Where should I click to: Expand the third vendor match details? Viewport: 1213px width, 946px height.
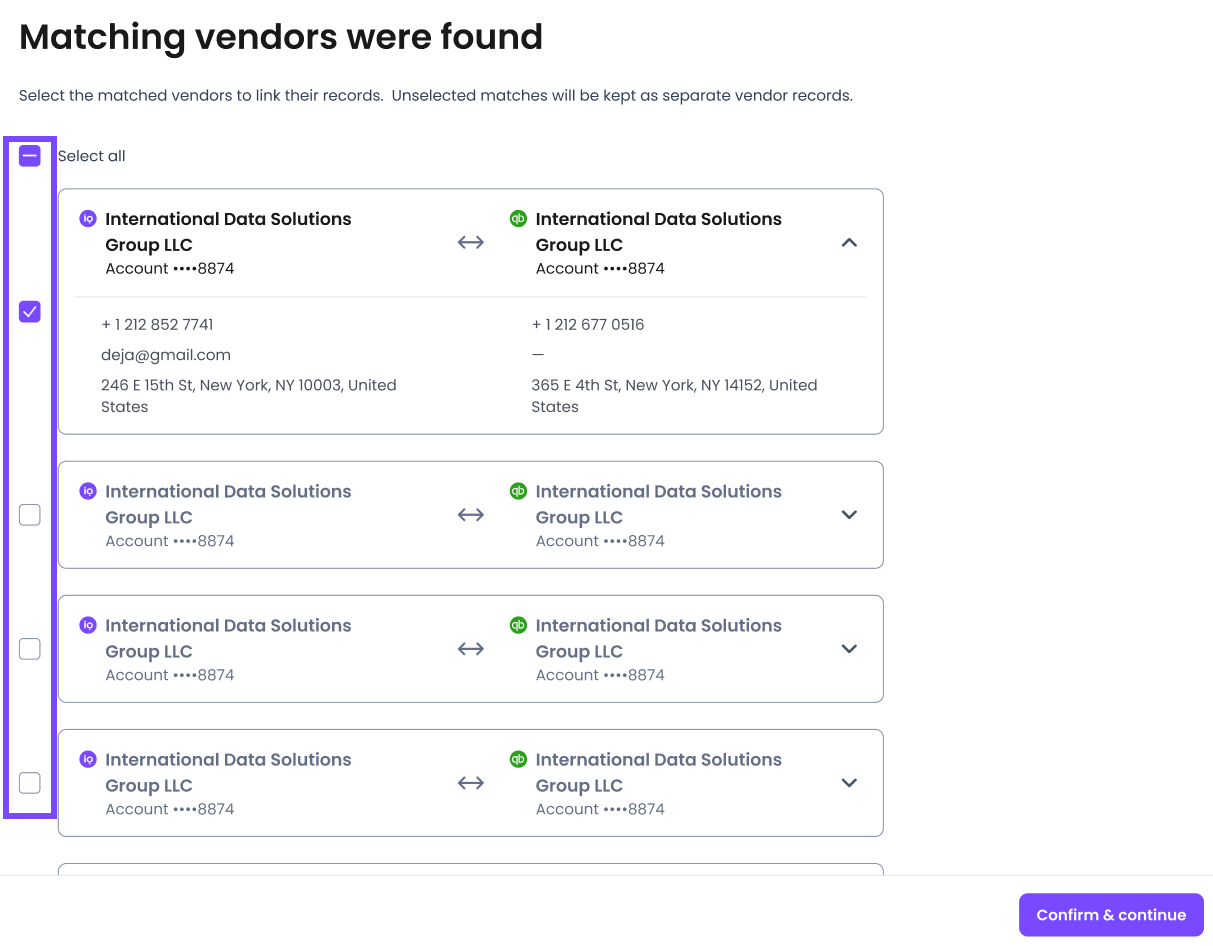[849, 649]
